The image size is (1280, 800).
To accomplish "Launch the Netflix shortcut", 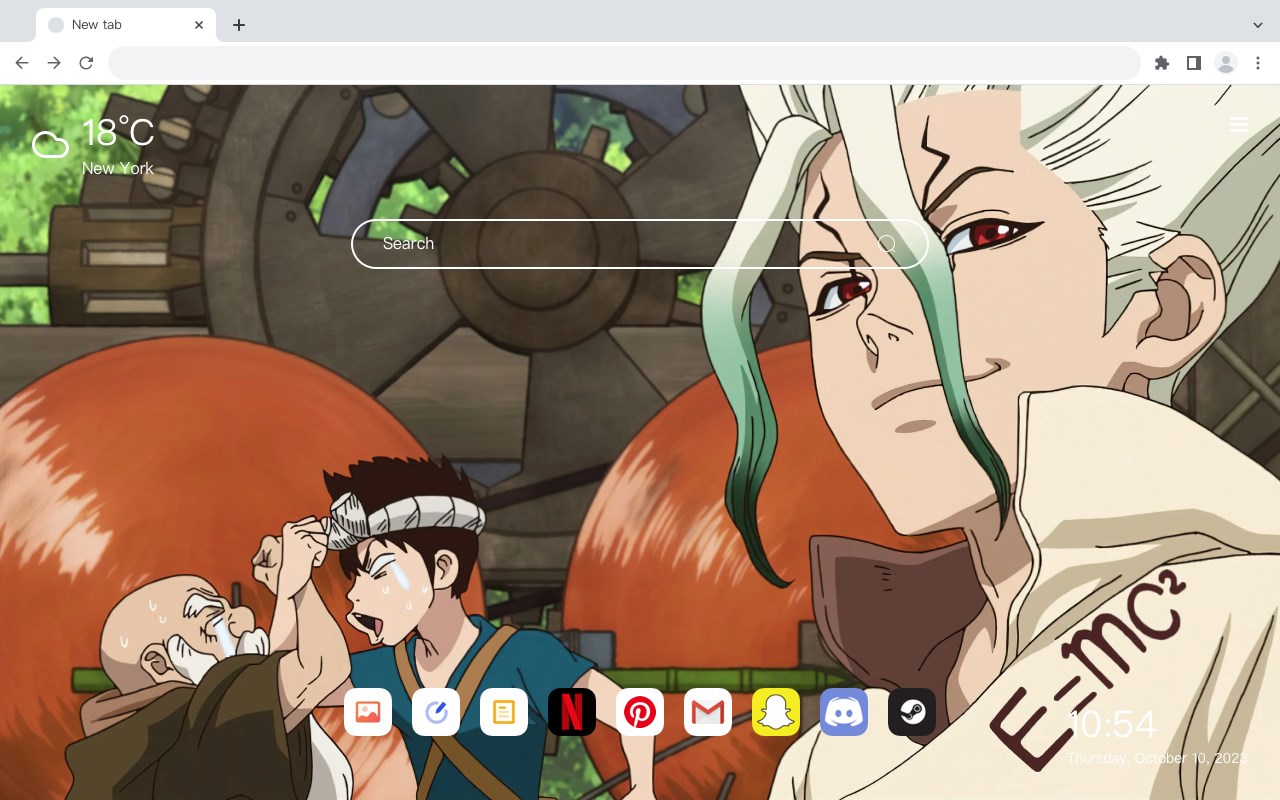I will 572,712.
